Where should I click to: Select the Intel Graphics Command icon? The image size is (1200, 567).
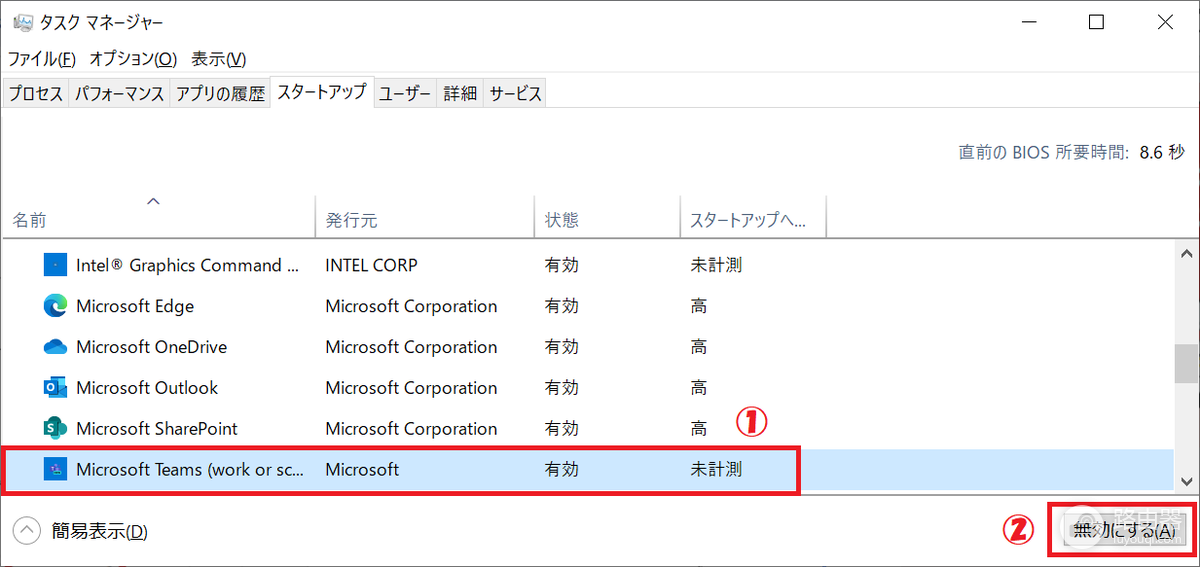(x=55, y=265)
